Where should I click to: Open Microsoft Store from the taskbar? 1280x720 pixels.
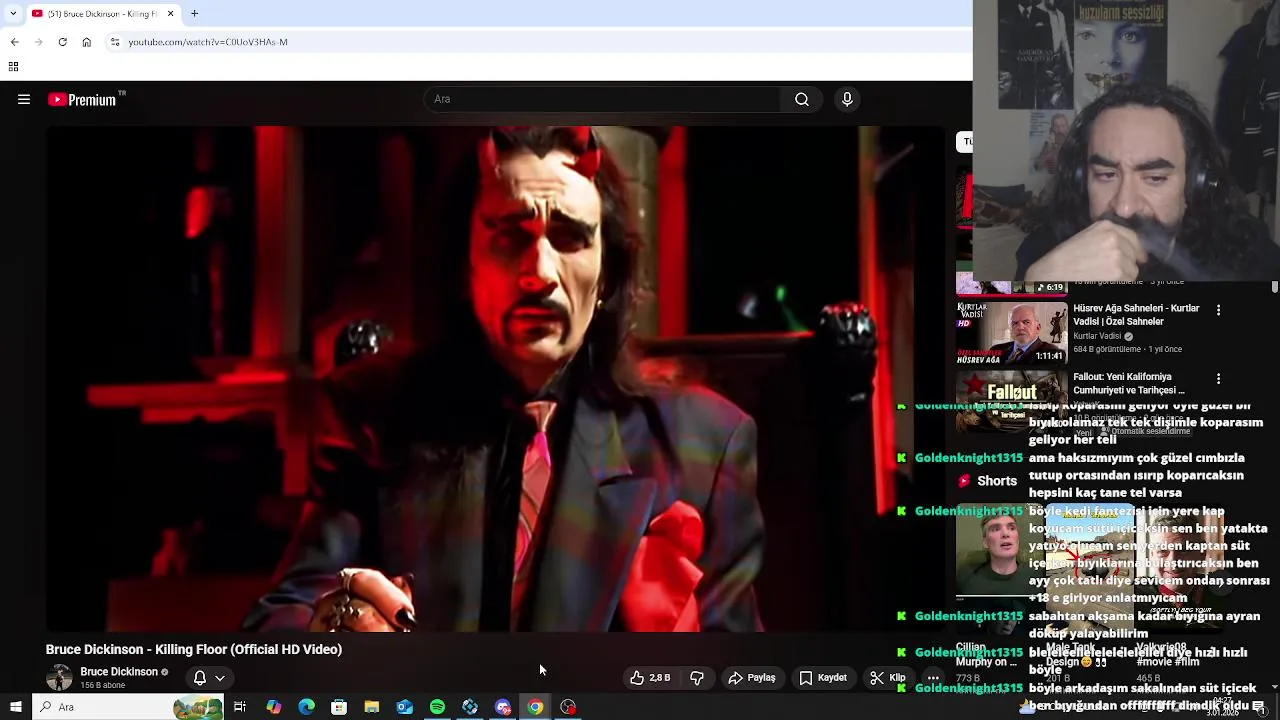(339, 707)
